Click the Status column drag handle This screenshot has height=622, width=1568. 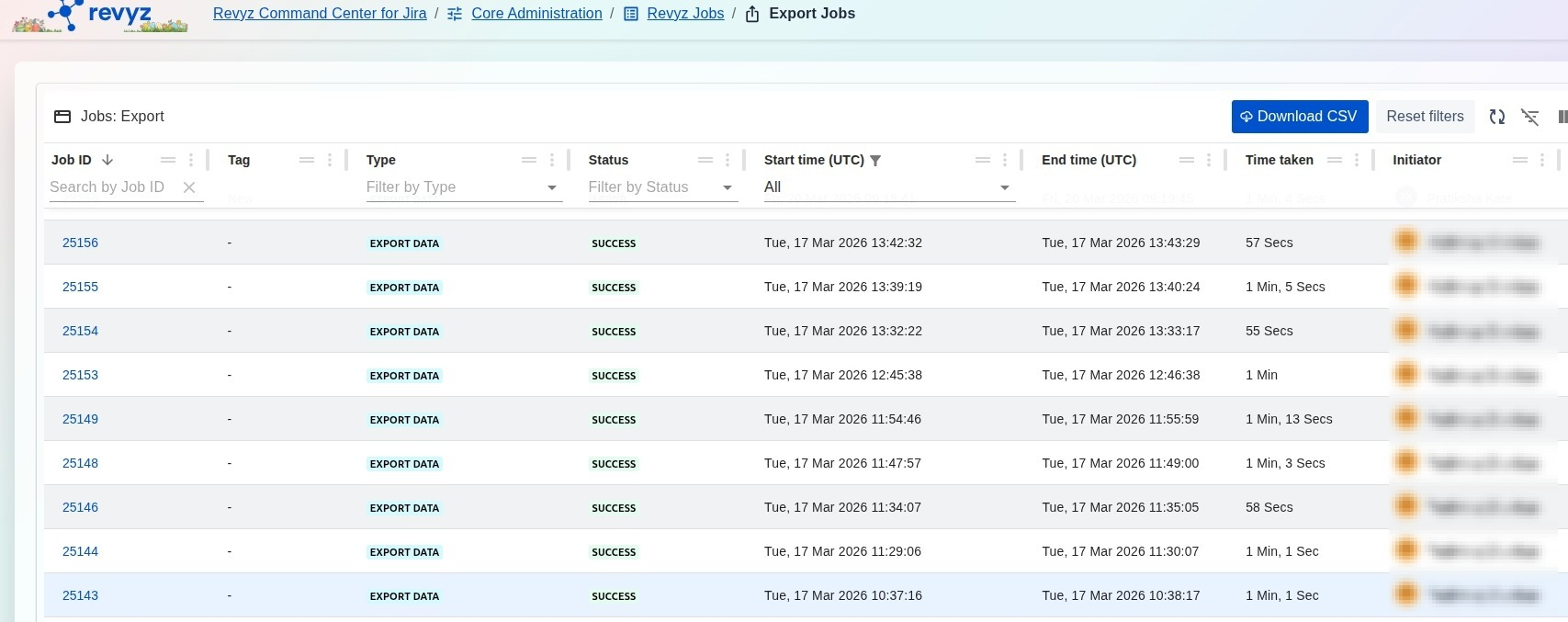pos(705,160)
